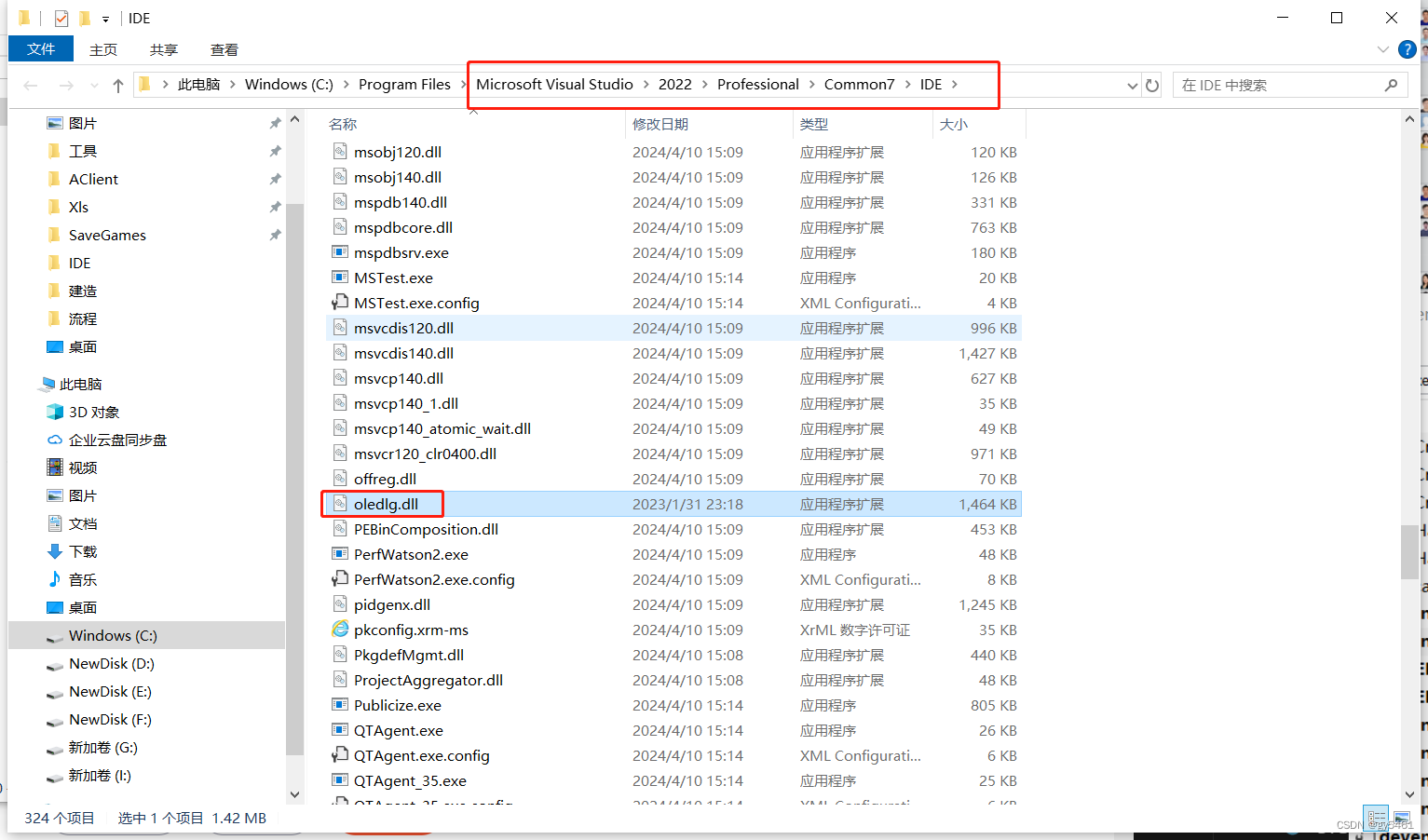Click the search magnifier icon

click(x=1392, y=85)
